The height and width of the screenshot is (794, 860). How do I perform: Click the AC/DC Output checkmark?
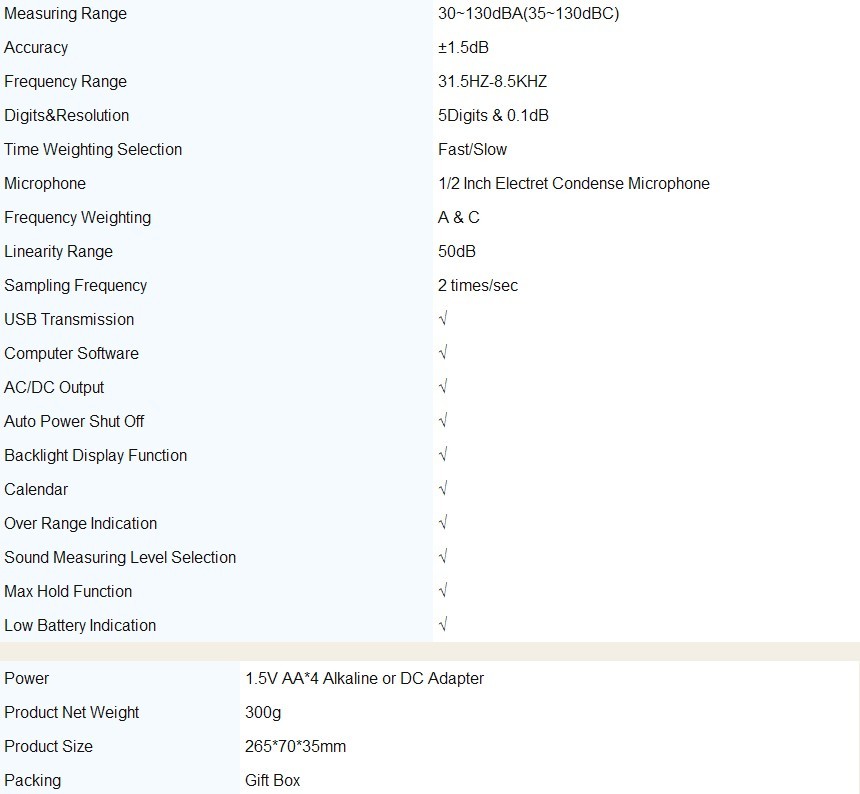(x=443, y=387)
